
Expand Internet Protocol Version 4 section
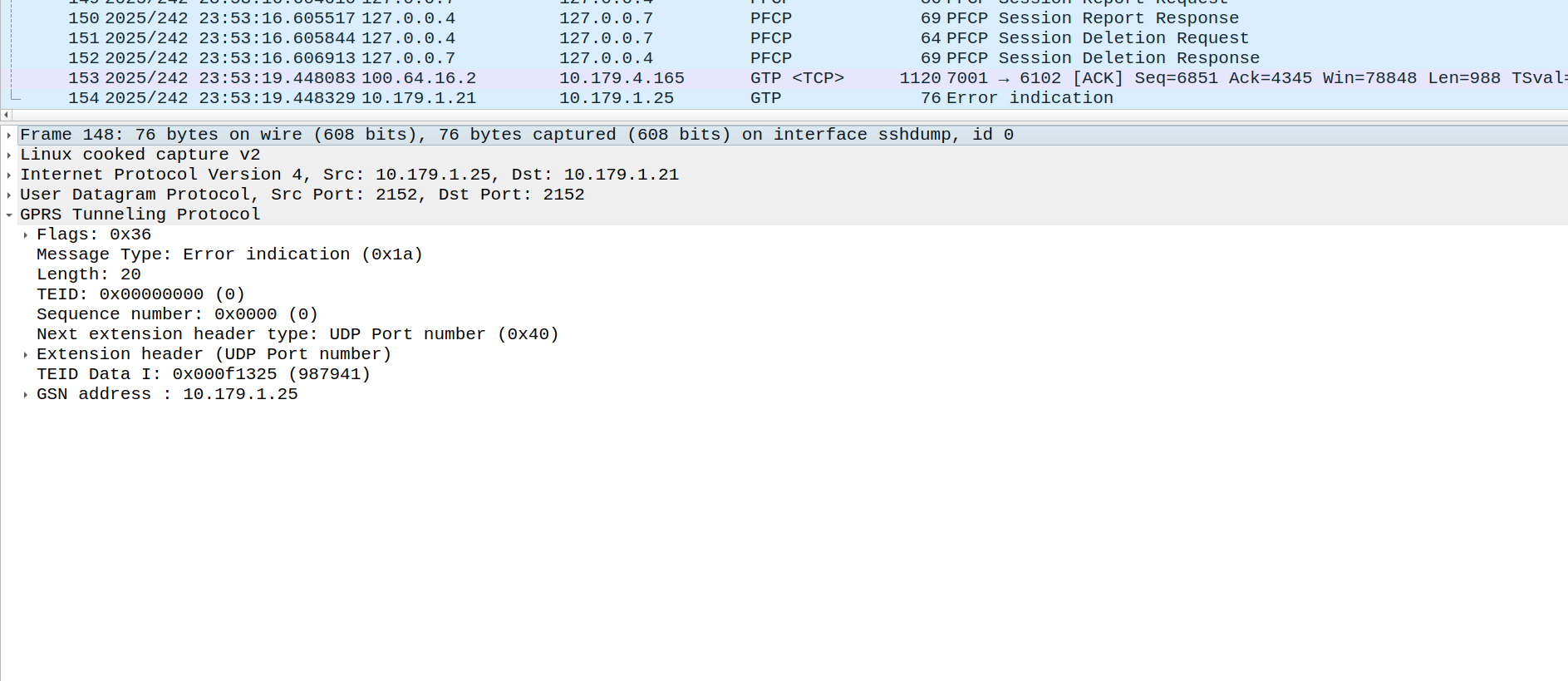coord(9,175)
